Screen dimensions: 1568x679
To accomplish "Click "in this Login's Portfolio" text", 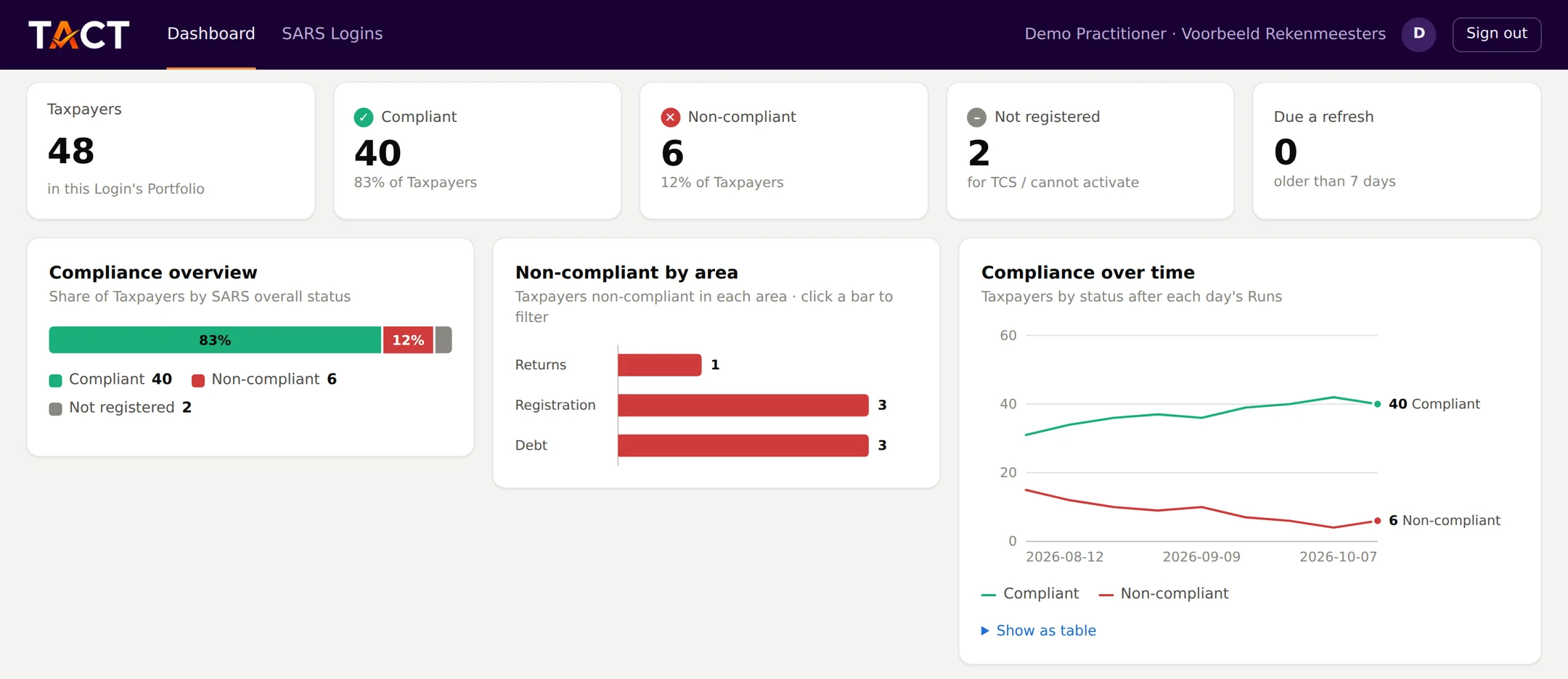I will (x=126, y=189).
